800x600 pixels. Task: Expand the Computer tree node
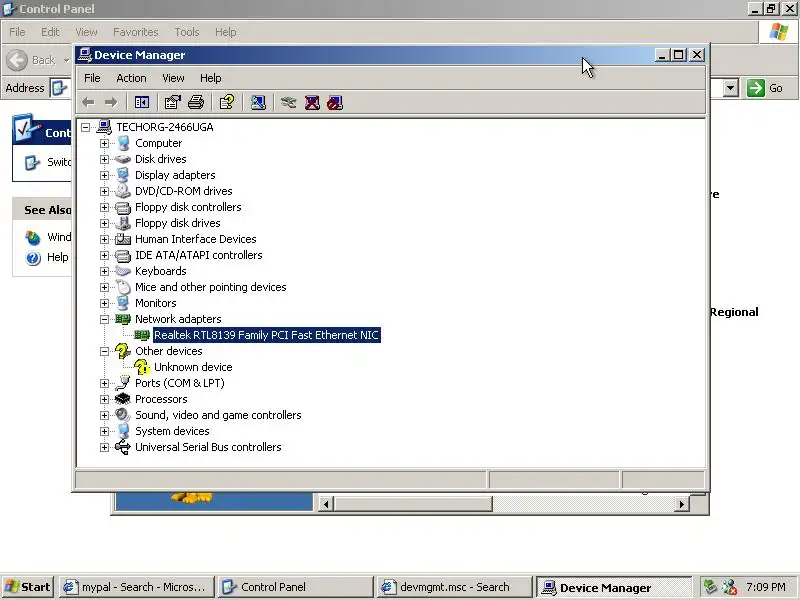tap(104, 143)
